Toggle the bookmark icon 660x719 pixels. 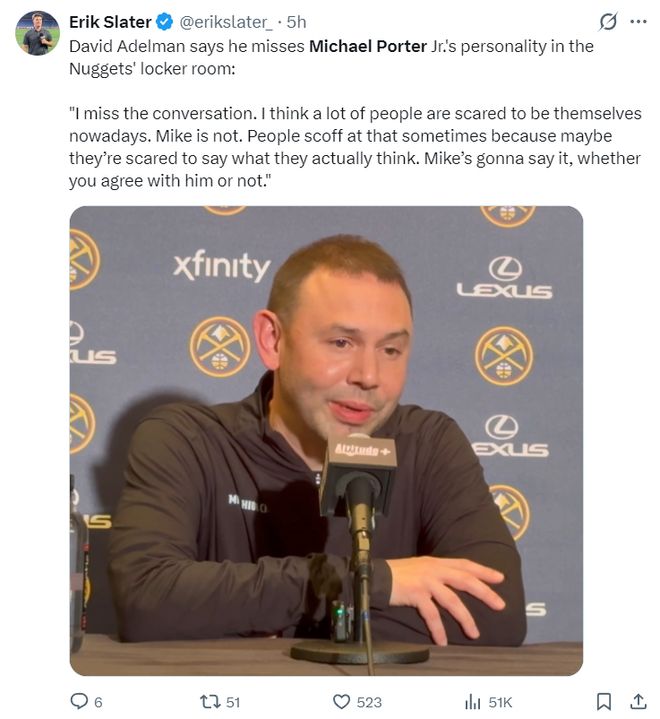(x=604, y=702)
